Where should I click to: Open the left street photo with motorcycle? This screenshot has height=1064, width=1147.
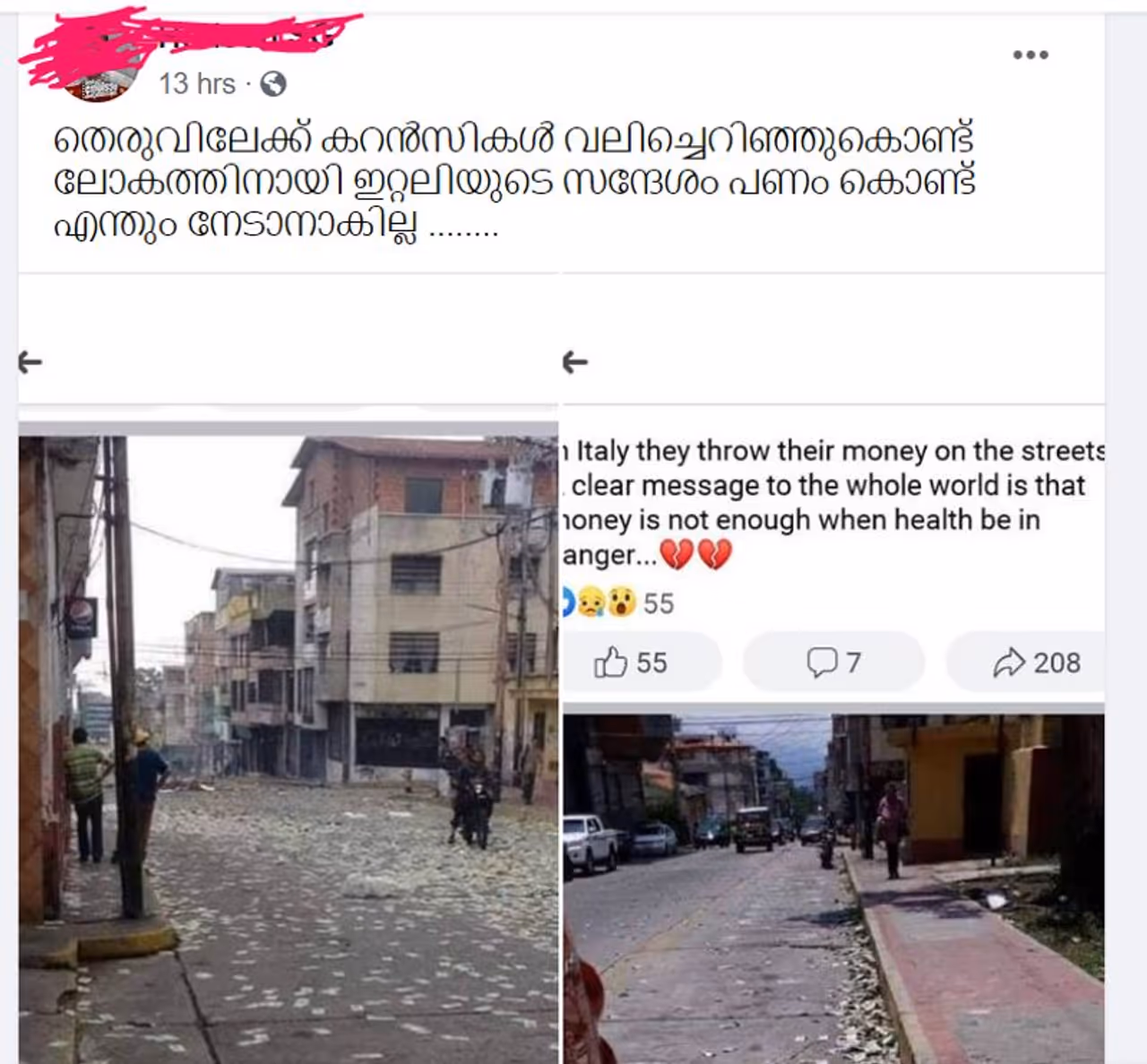(289, 749)
